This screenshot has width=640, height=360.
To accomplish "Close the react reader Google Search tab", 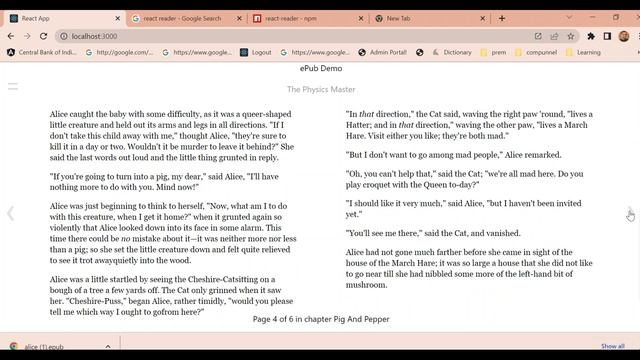I will coord(239,18).
